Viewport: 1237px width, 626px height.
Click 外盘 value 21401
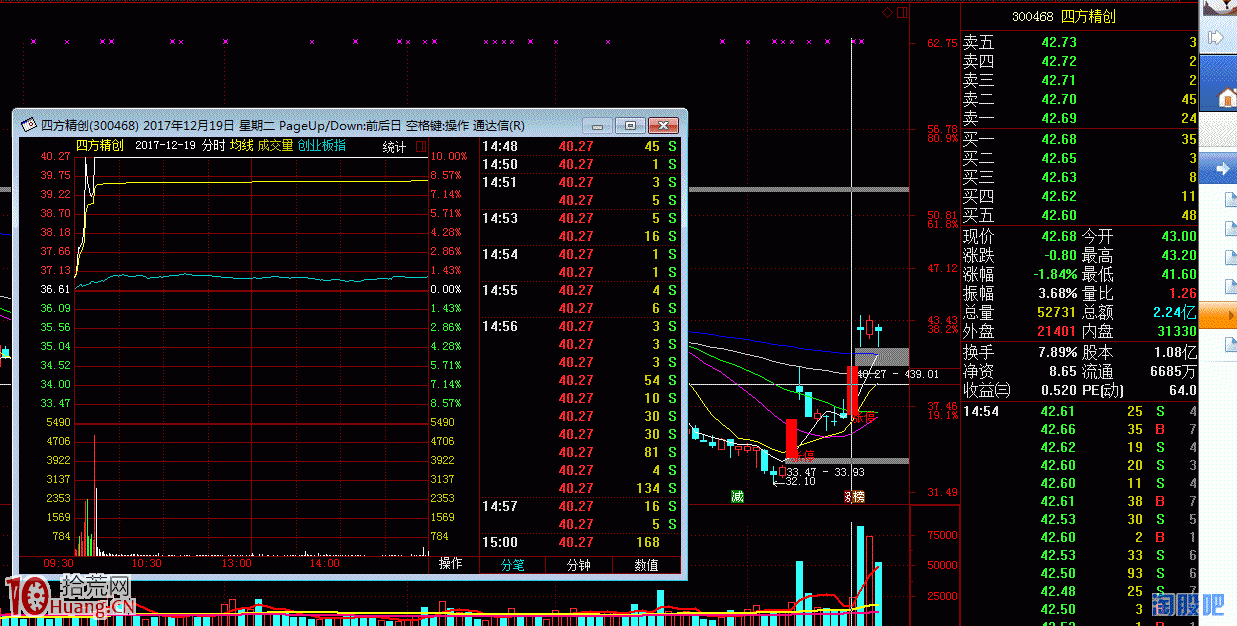(1057, 331)
